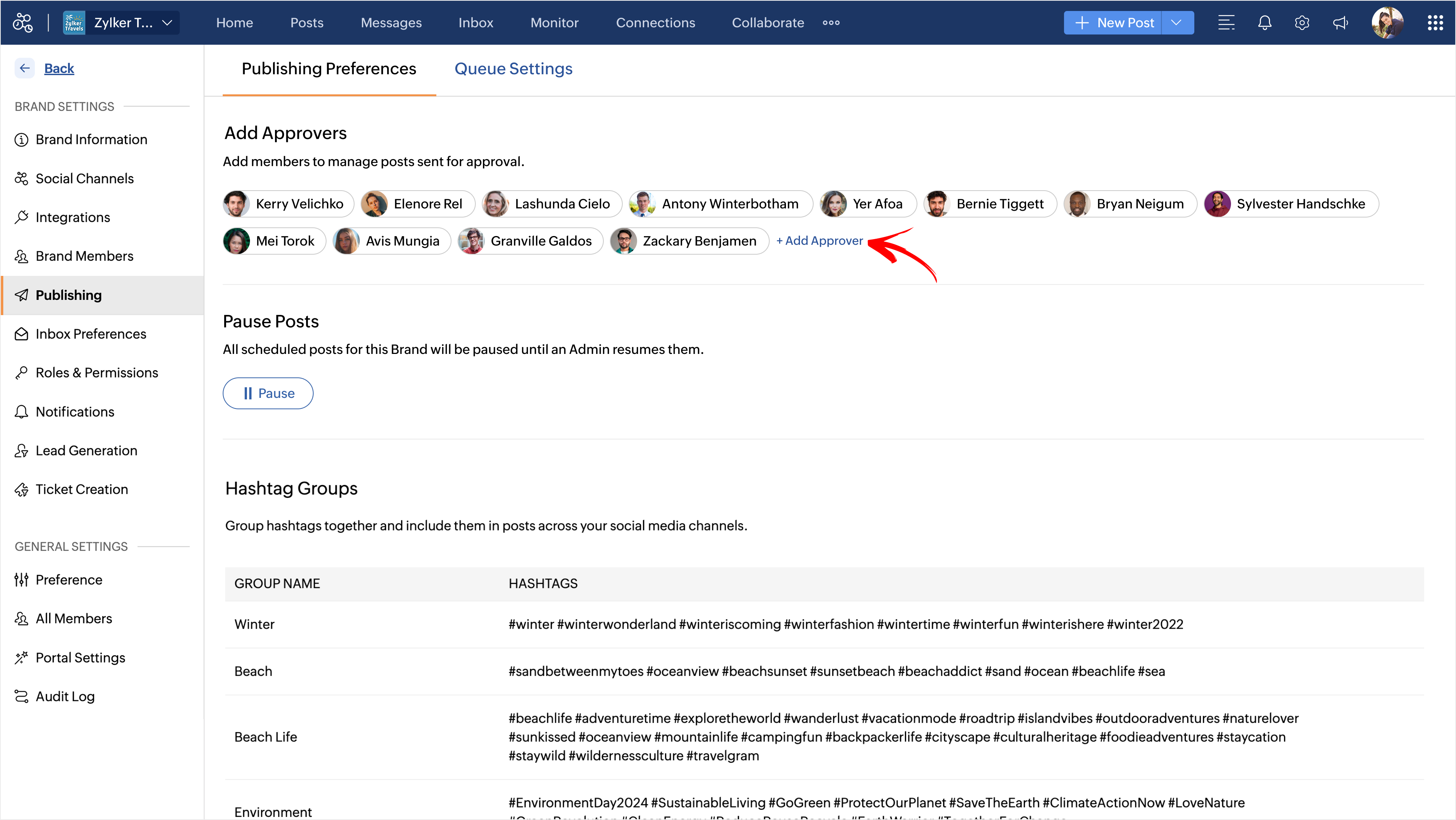Open the user profile avatar in top bar
The image size is (1456, 820).
tap(1386, 23)
